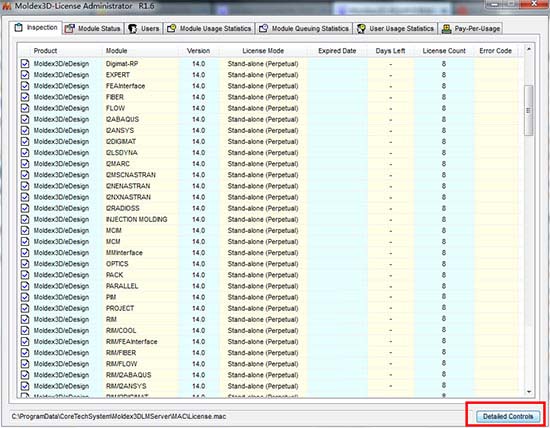This screenshot has width=550, height=428.
Task: Toggle the RIM/COOL module checkbox
Action: tap(25, 330)
